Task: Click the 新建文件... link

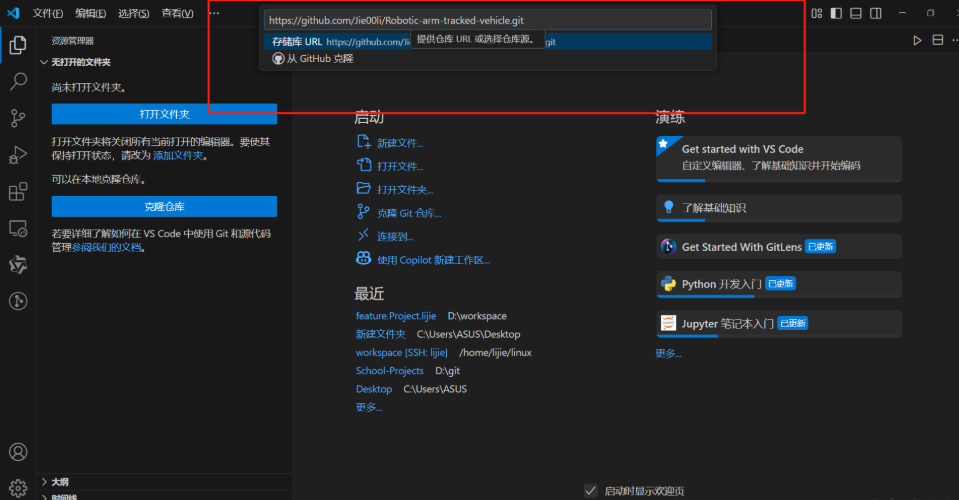Action: pyautogui.click(x=400, y=143)
